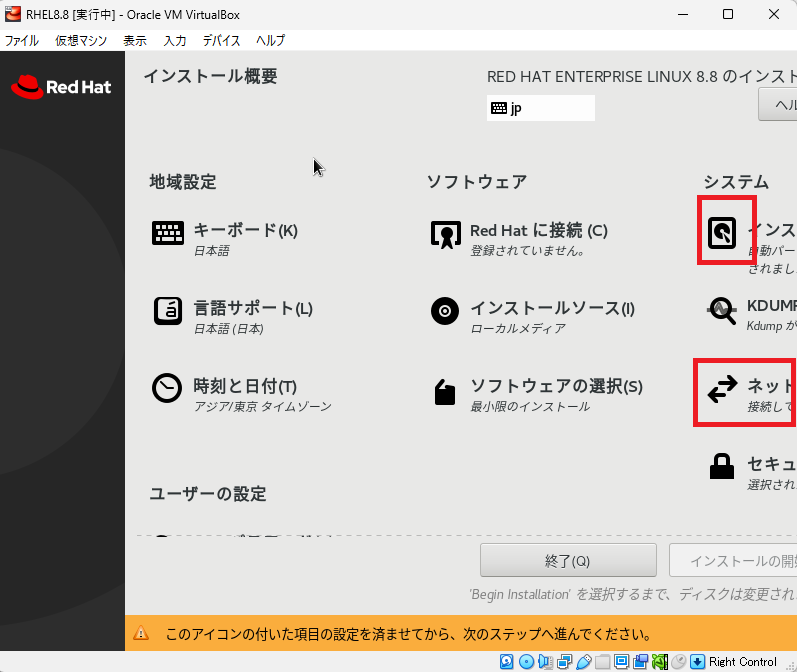797x672 pixels.
Task: Open the installation destination hard disk icon
Action: point(722,233)
